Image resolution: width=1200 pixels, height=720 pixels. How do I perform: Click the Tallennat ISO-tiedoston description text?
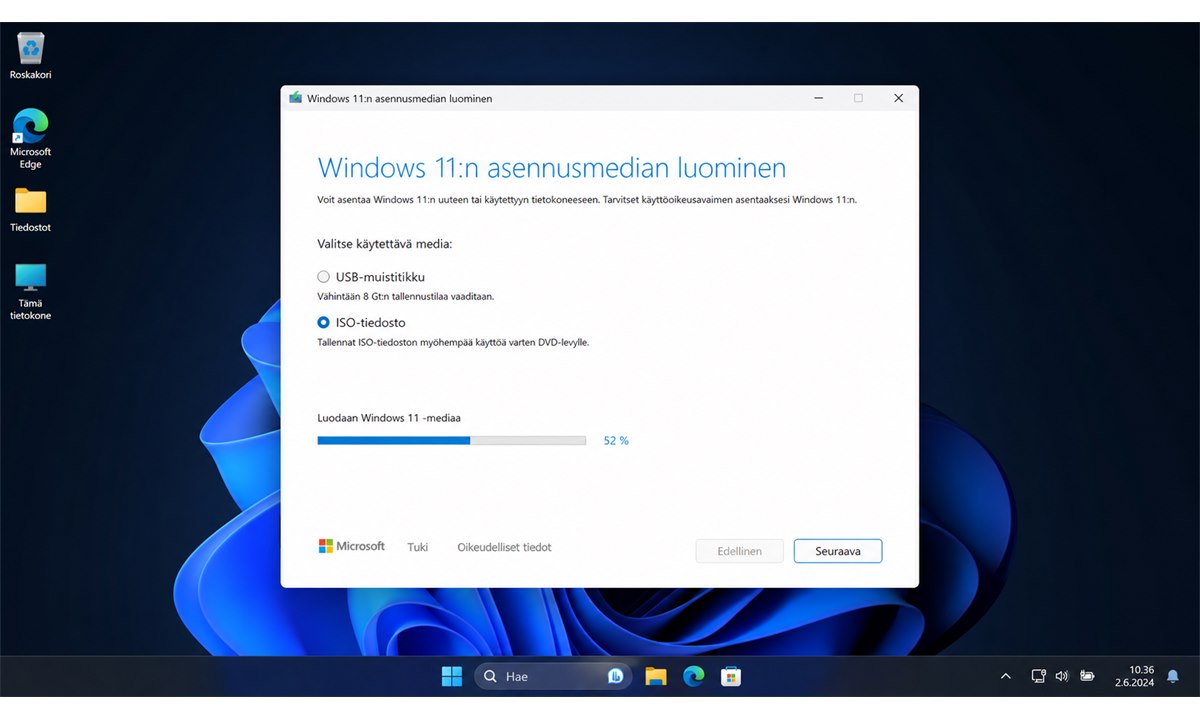(x=453, y=342)
